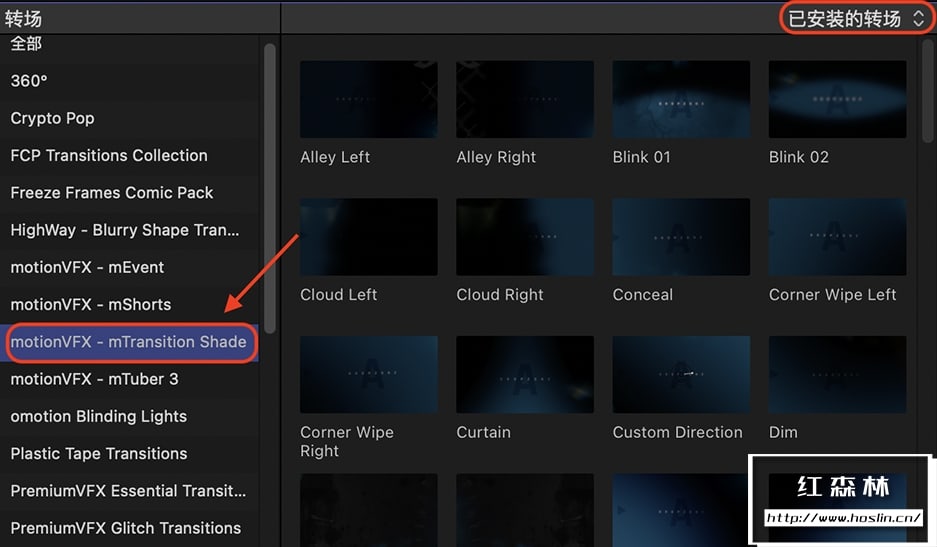This screenshot has height=547, width=937.
Task: Click the Alley Left transition thumbnail
Action: 369,99
